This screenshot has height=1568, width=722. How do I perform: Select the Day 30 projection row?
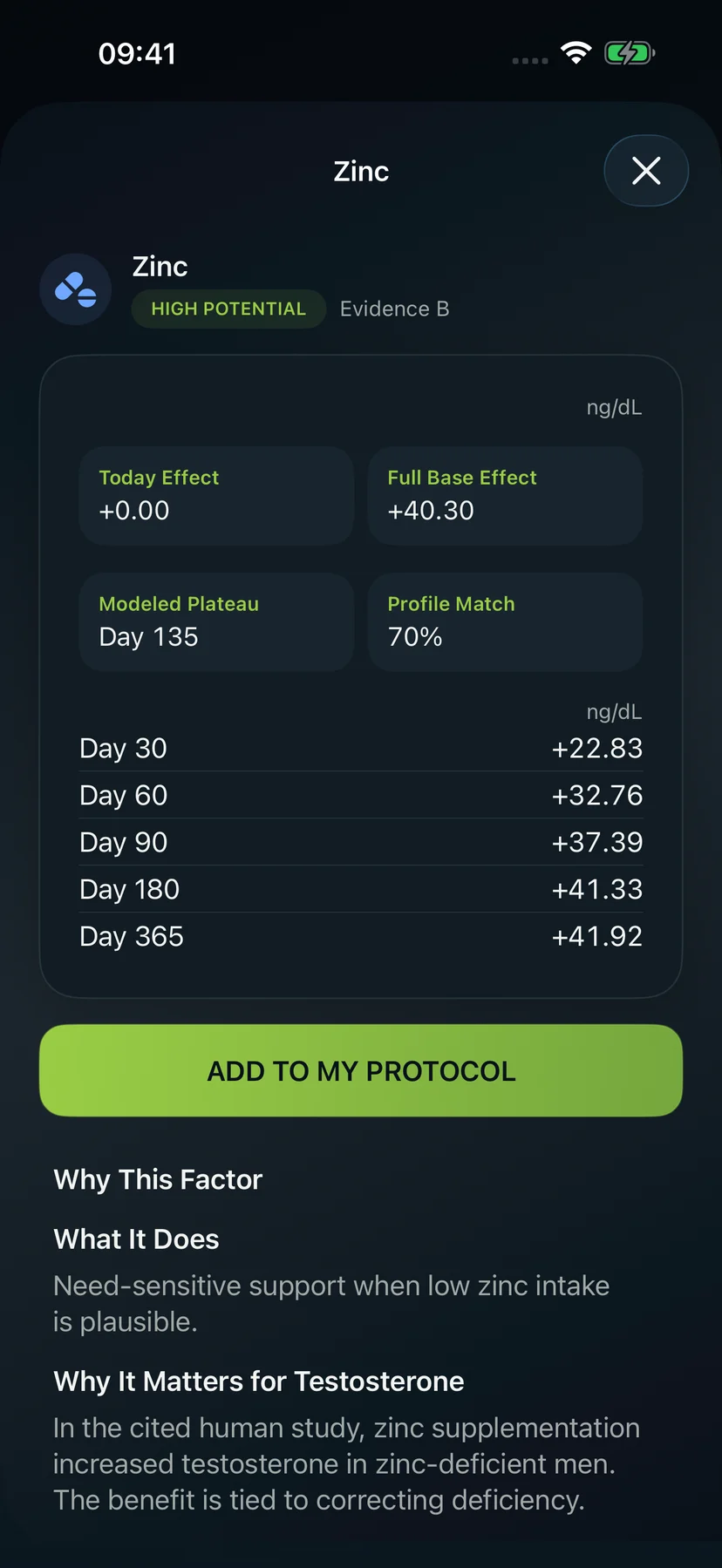pyautogui.click(x=361, y=748)
